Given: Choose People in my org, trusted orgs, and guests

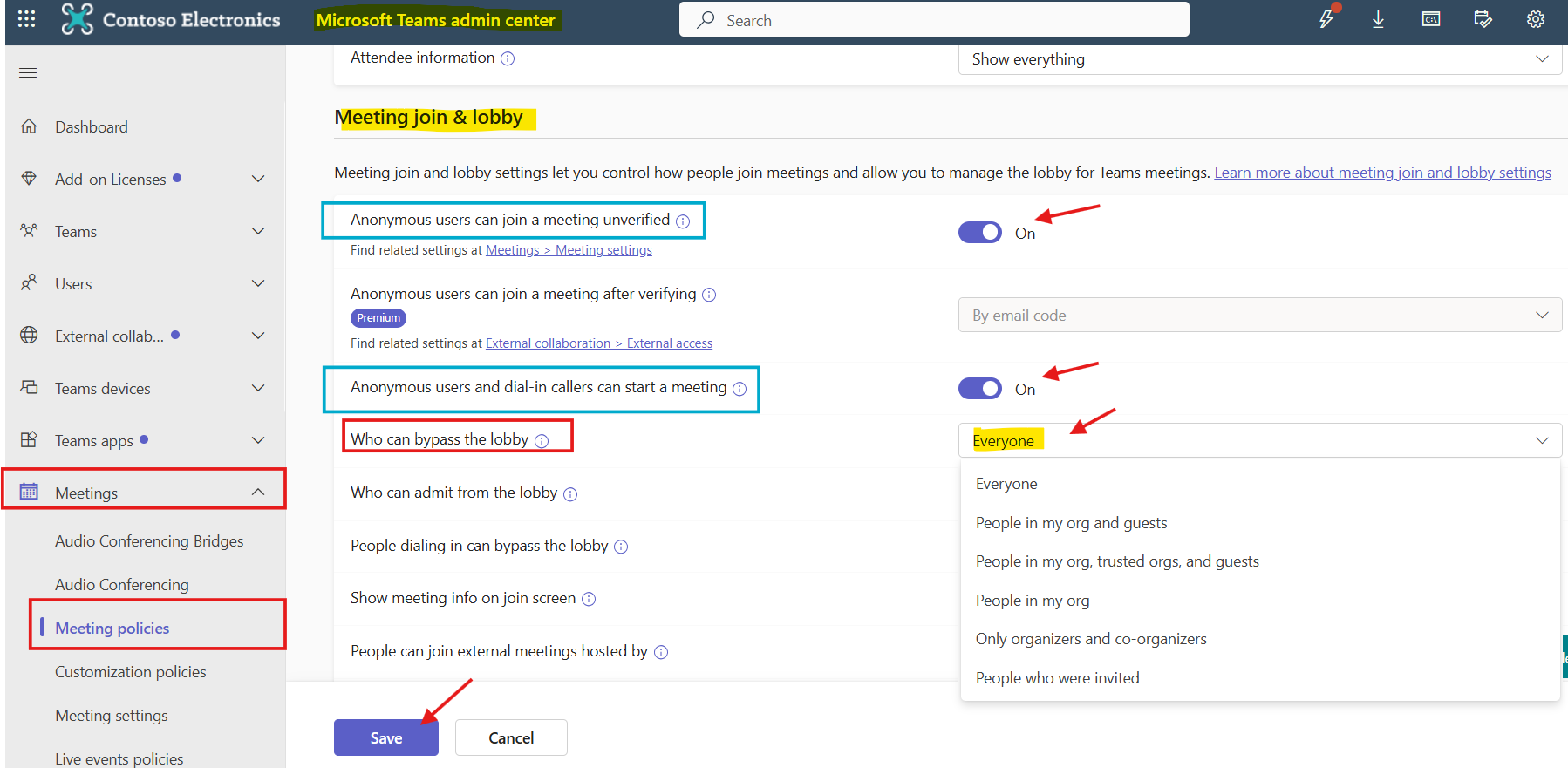Looking at the screenshot, I should point(1260,561).
